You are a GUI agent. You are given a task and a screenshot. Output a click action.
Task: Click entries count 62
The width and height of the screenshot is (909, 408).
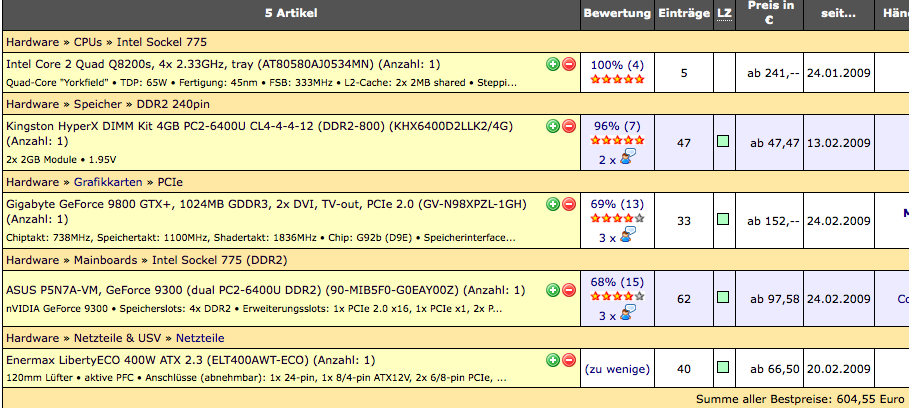(684, 299)
